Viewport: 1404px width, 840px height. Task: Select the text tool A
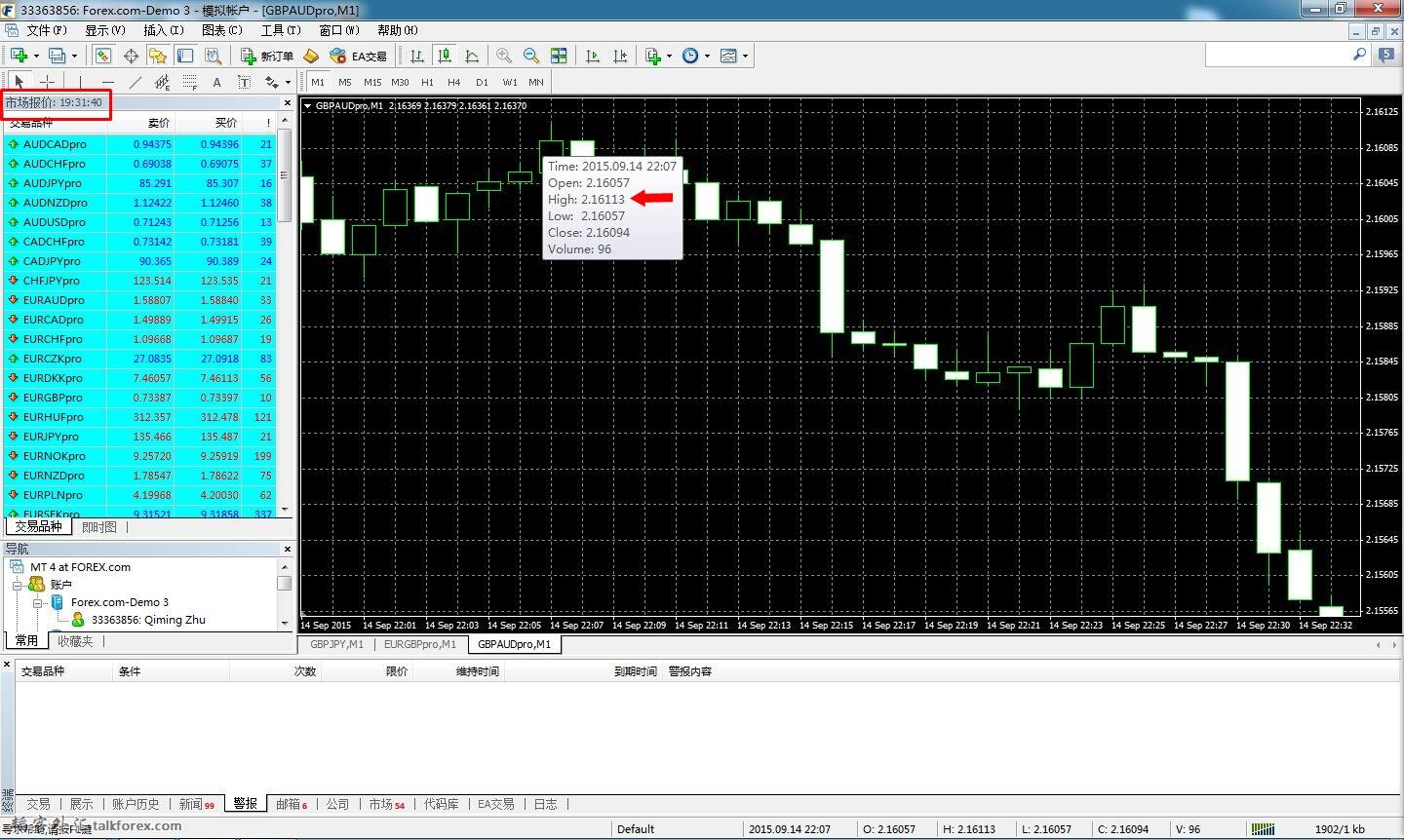click(216, 82)
